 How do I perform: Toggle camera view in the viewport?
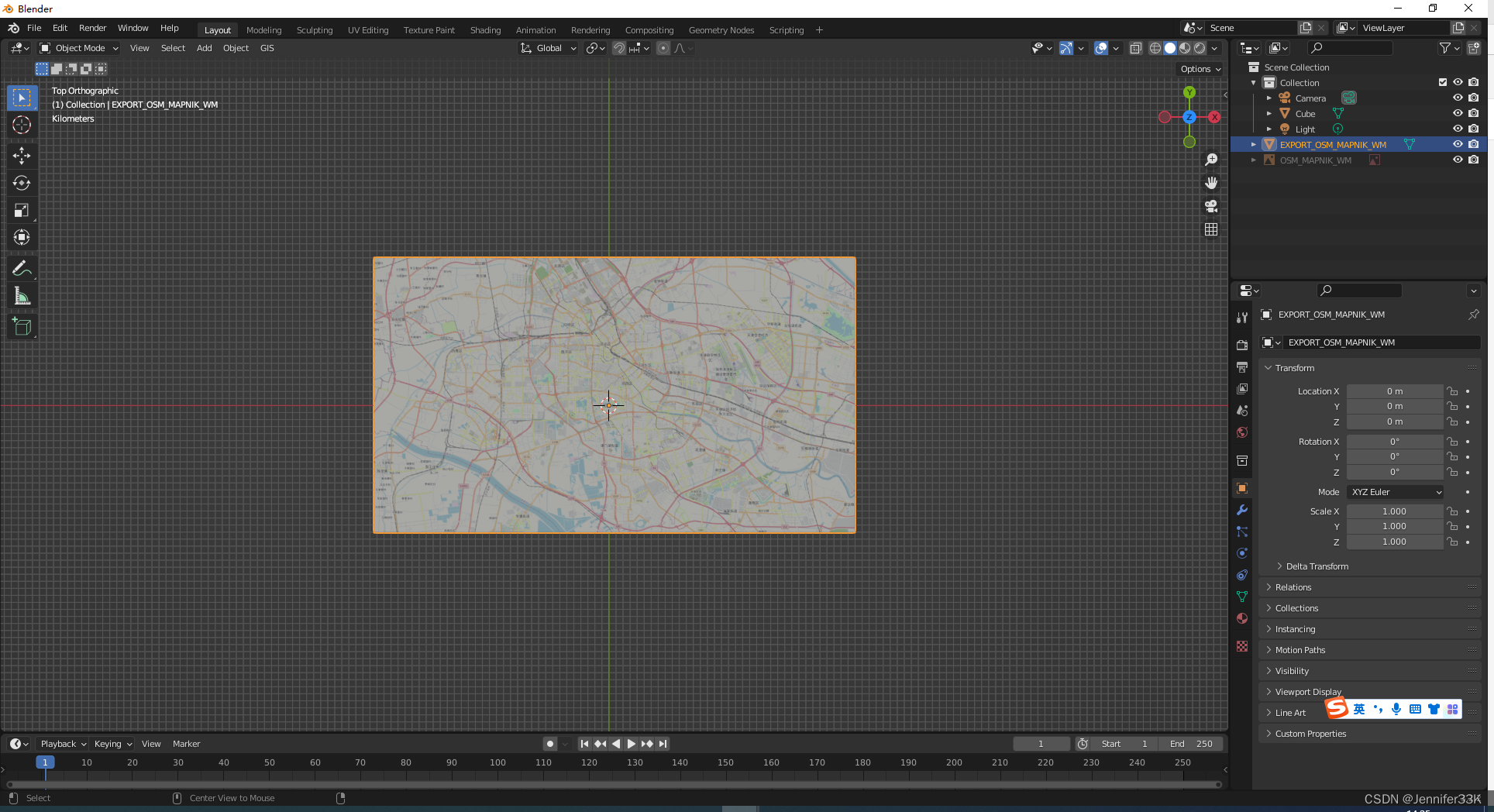point(1211,206)
